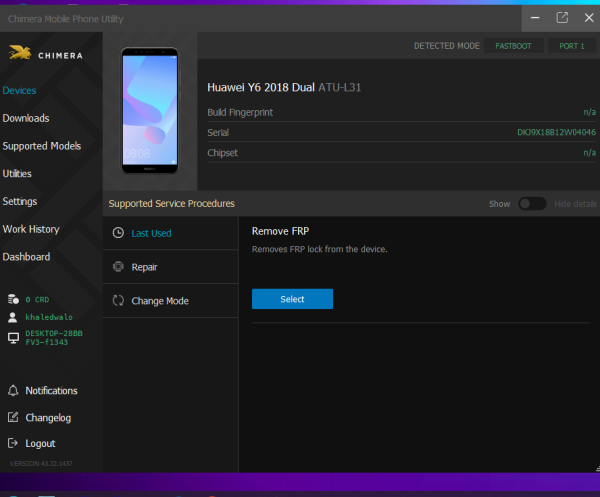Open the Changelog label
This screenshot has height=497, width=600.
coord(48,418)
